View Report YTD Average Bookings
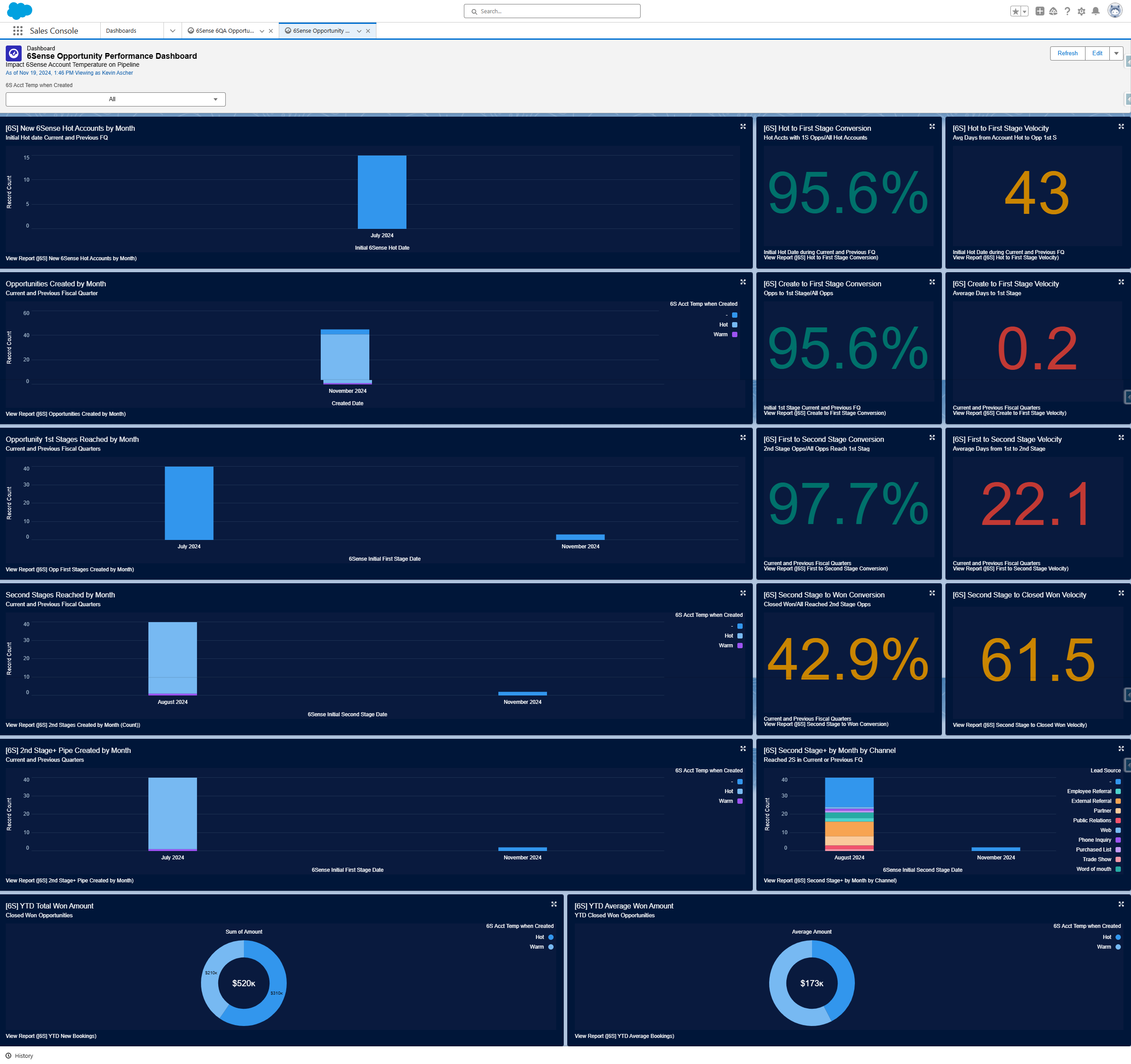 (624, 1036)
